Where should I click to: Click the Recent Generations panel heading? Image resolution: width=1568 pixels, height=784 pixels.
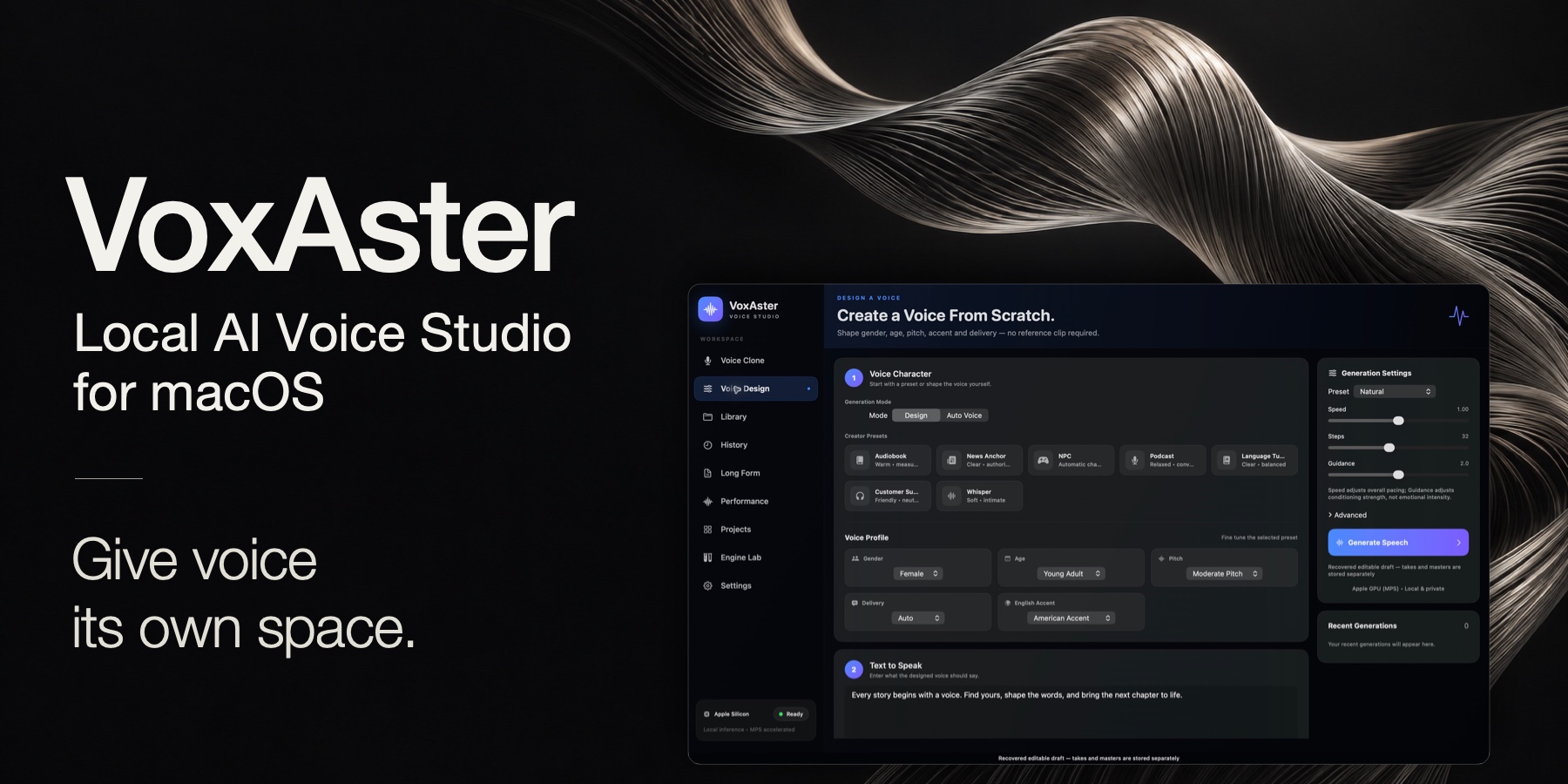1362,625
